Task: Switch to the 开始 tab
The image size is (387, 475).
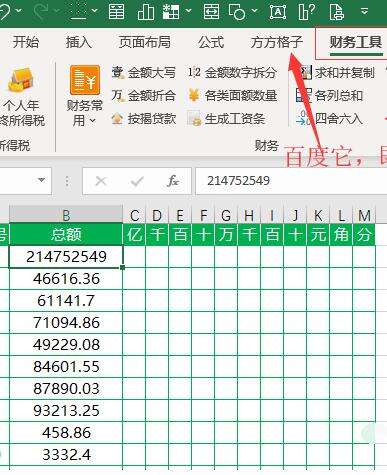Action: tap(26, 42)
